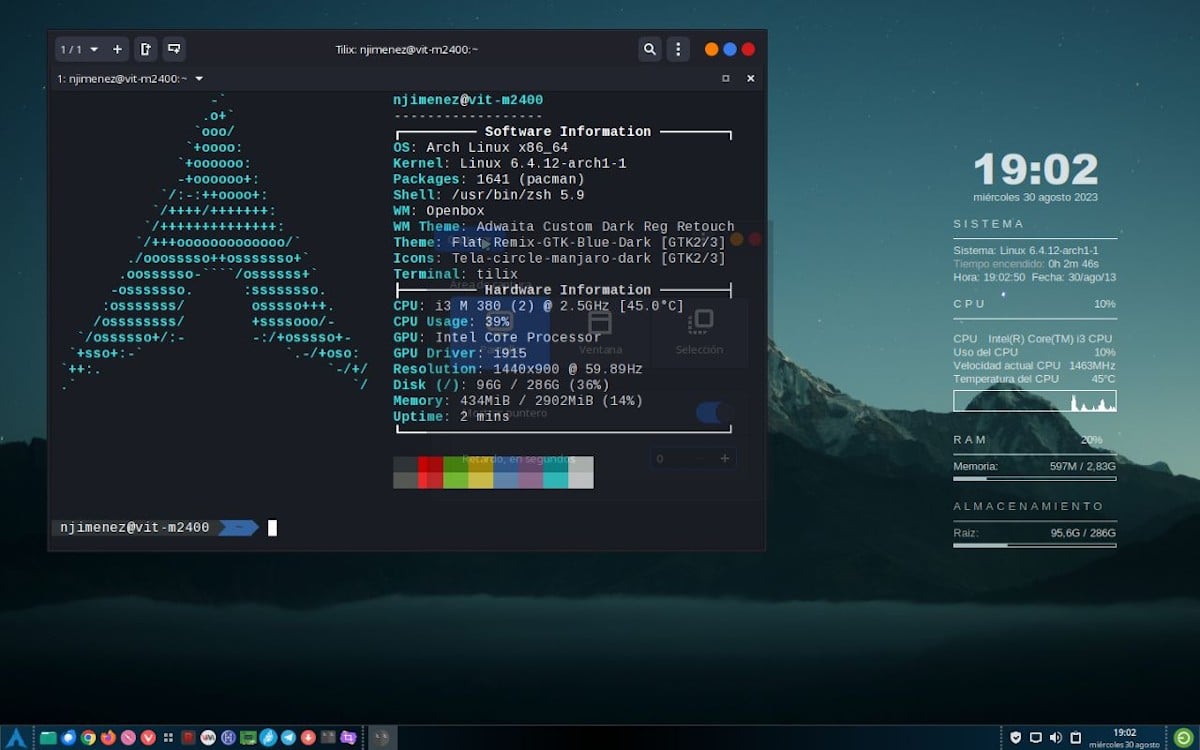Open the clipboard manager in the system tray

pos(1076,738)
